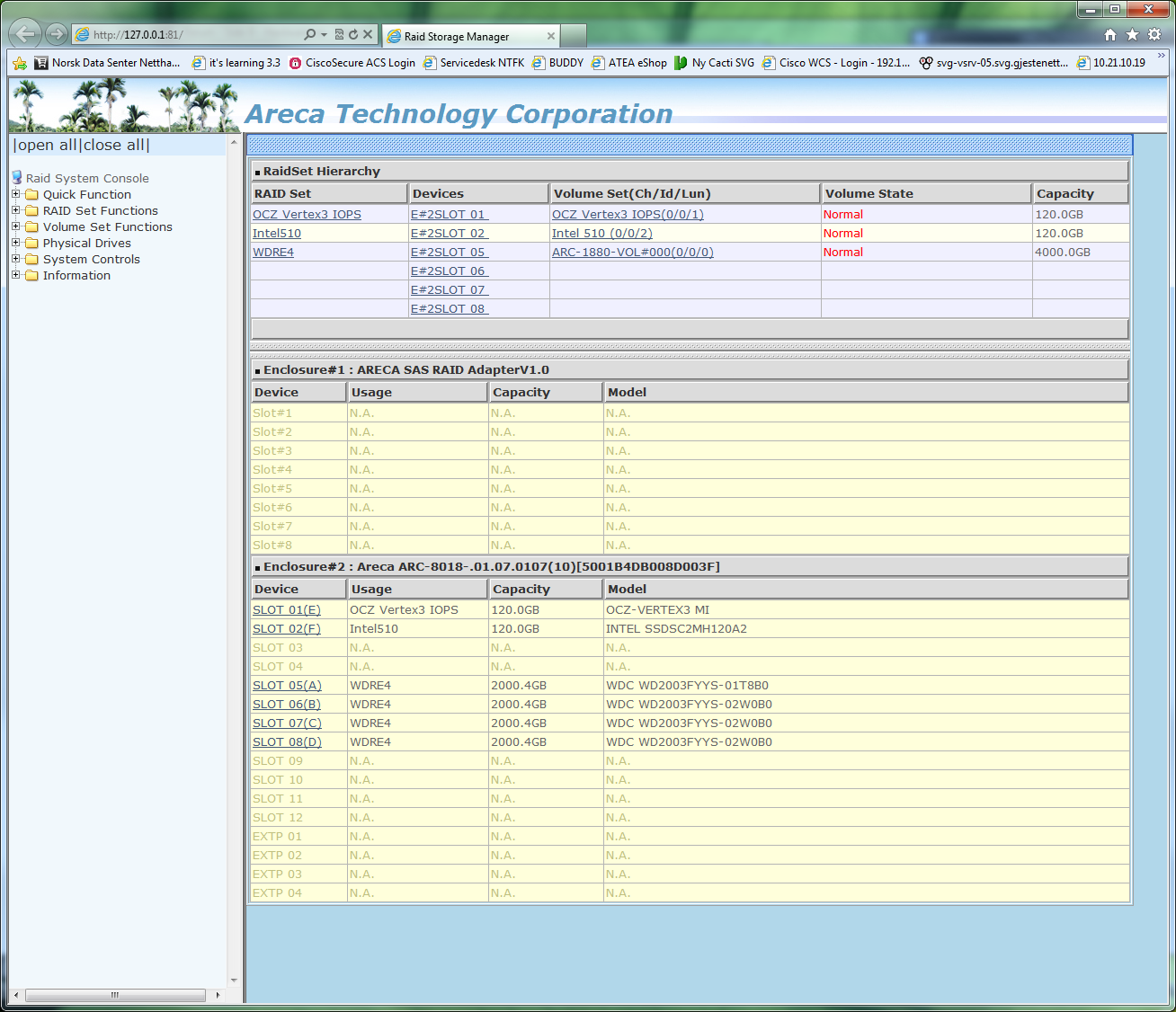Close the Raid Storage Manager tab
The height and width of the screenshot is (1012, 1176).
coord(551,36)
